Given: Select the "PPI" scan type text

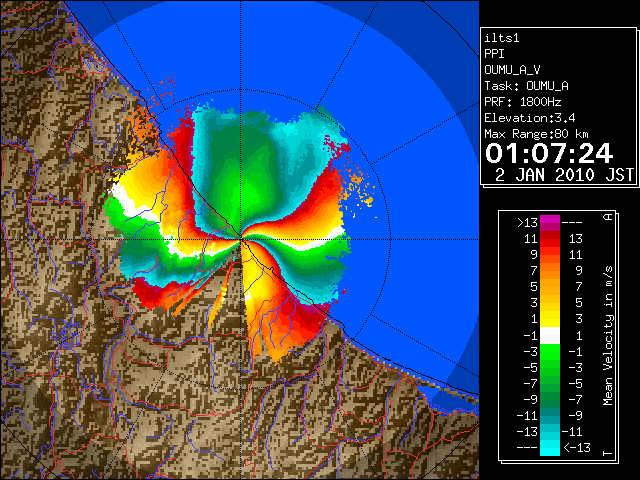Looking at the screenshot, I should click(494, 54).
